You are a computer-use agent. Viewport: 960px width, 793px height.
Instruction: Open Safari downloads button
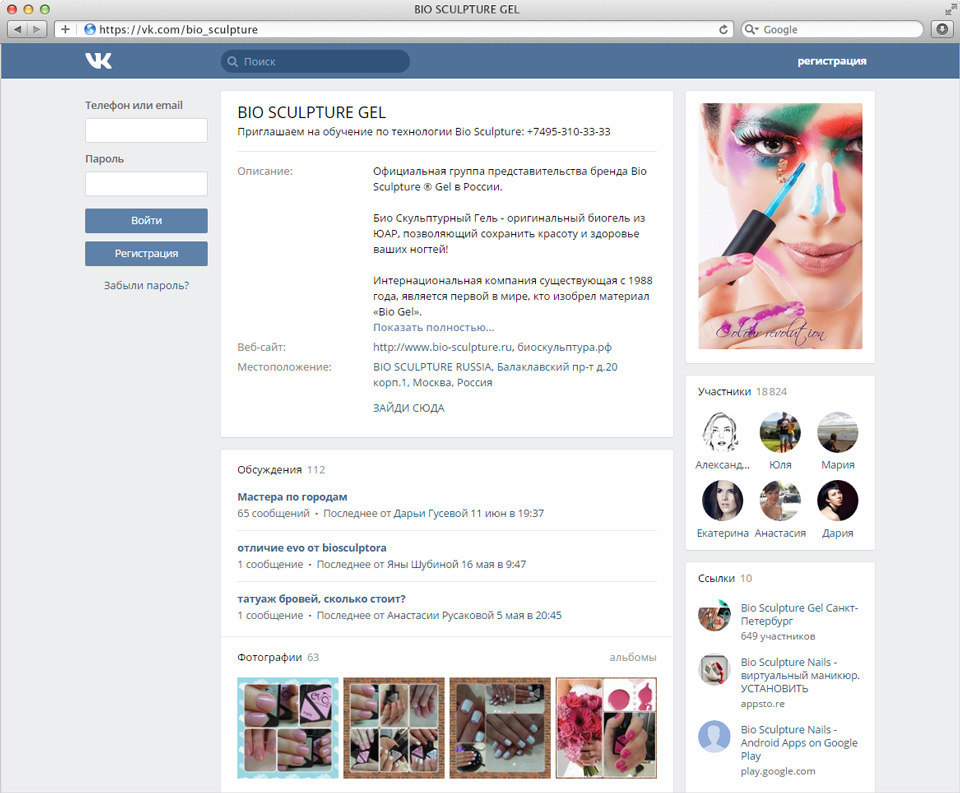943,29
